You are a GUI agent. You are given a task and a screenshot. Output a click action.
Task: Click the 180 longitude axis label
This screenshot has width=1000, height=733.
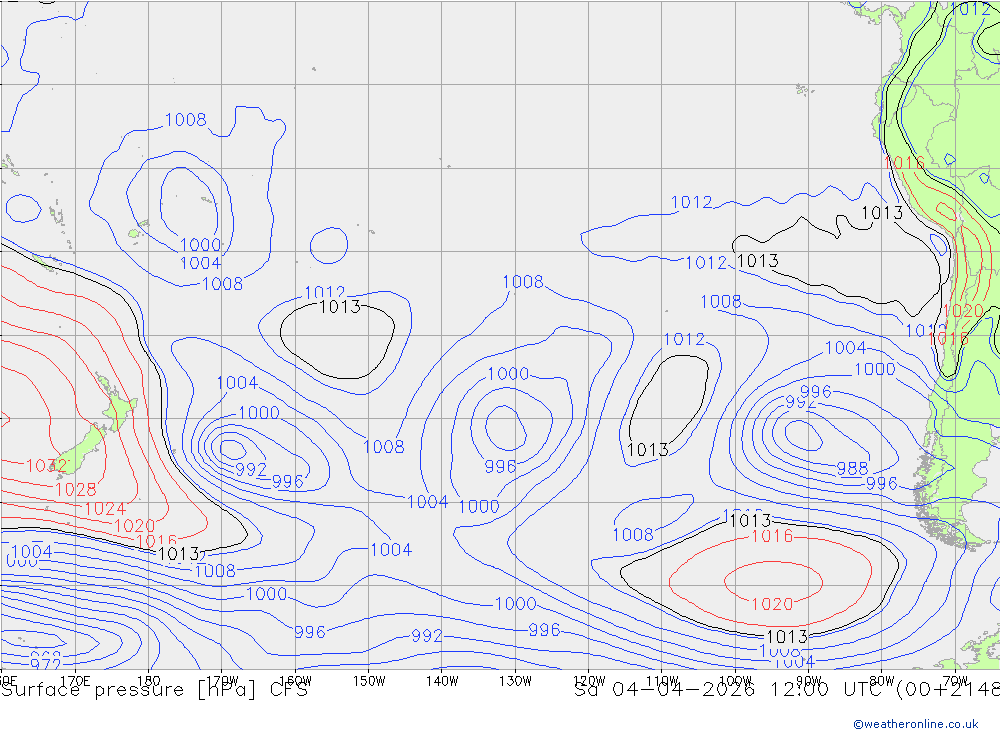point(149,681)
